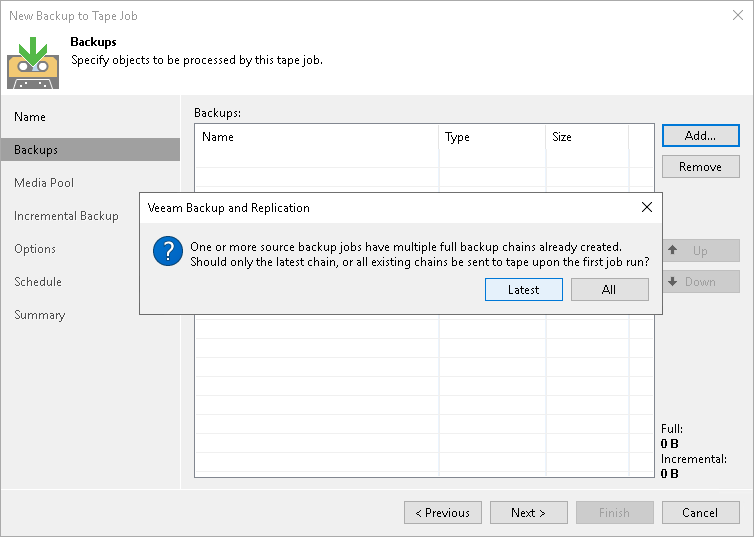The image size is (754, 537).
Task: Click the Add... button
Action: click(x=701, y=136)
